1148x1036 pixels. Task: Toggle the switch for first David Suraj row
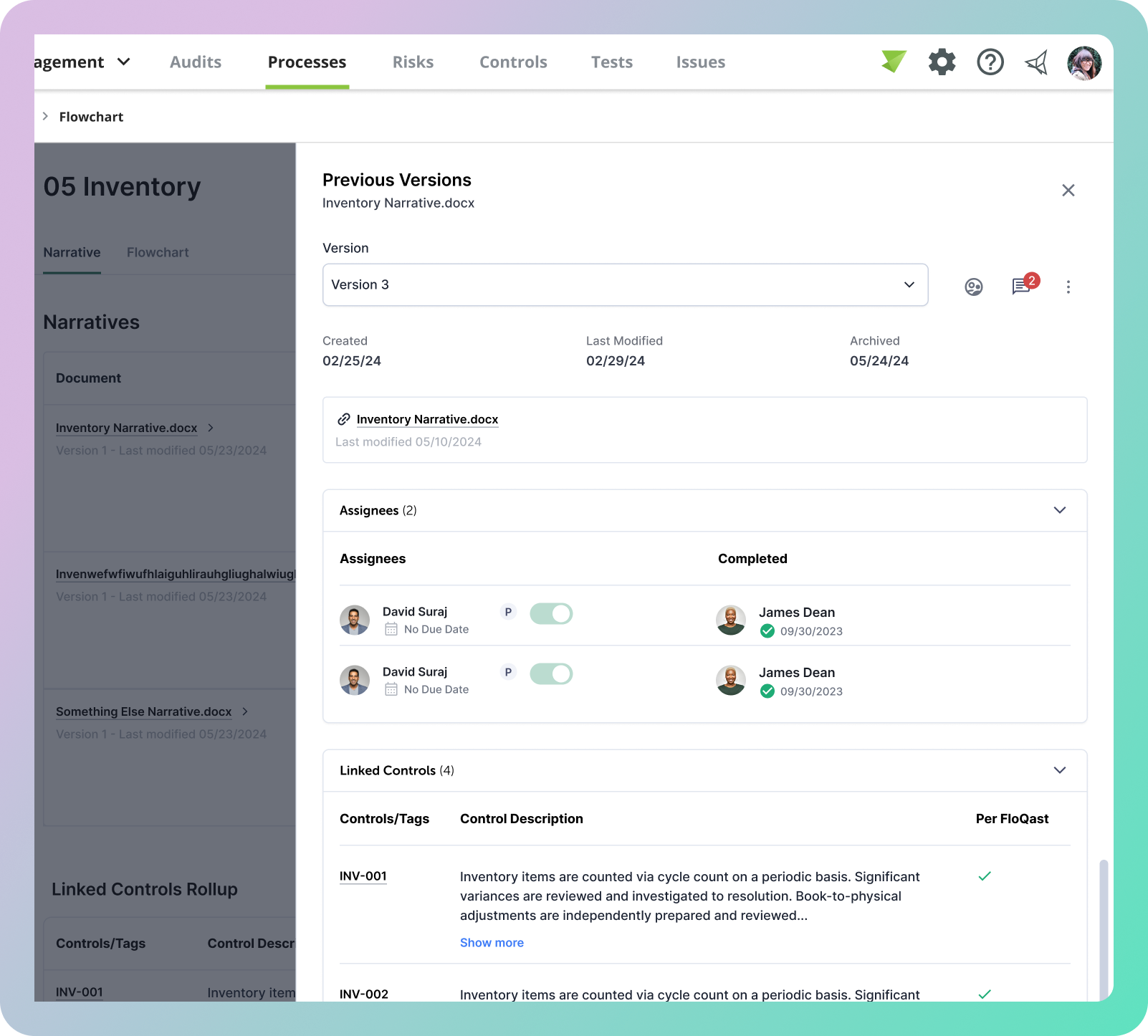point(551,613)
